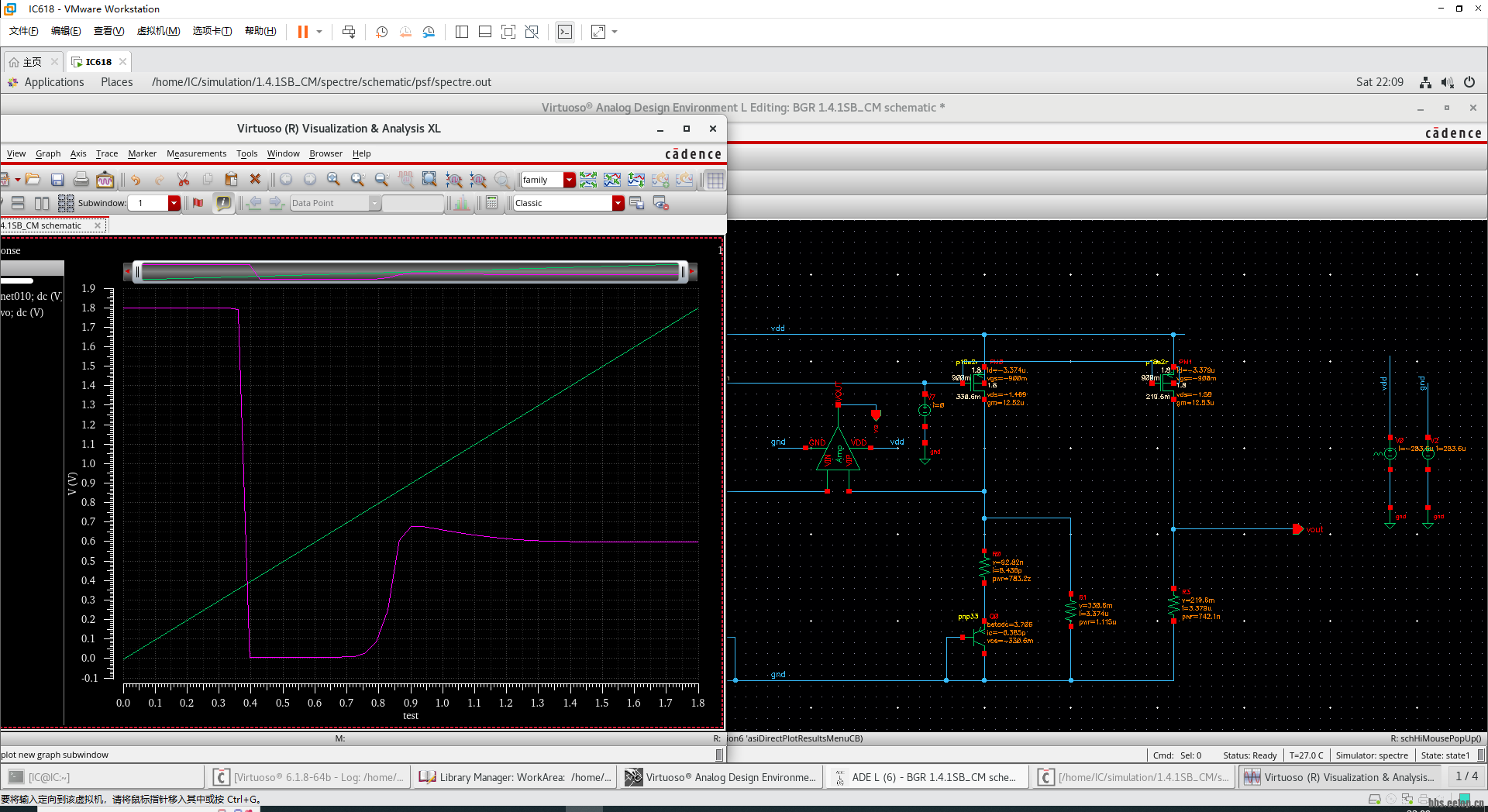The width and height of the screenshot is (1488, 812).
Task: Set horizontal subwindow layout icon
Action: click(x=18, y=203)
